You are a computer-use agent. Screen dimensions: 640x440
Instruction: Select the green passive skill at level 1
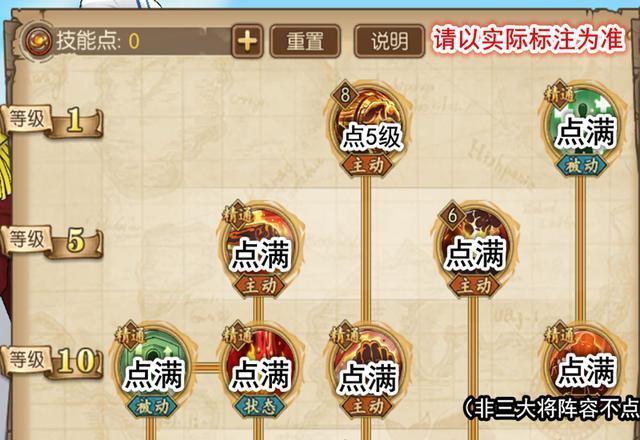pyautogui.click(x=582, y=126)
